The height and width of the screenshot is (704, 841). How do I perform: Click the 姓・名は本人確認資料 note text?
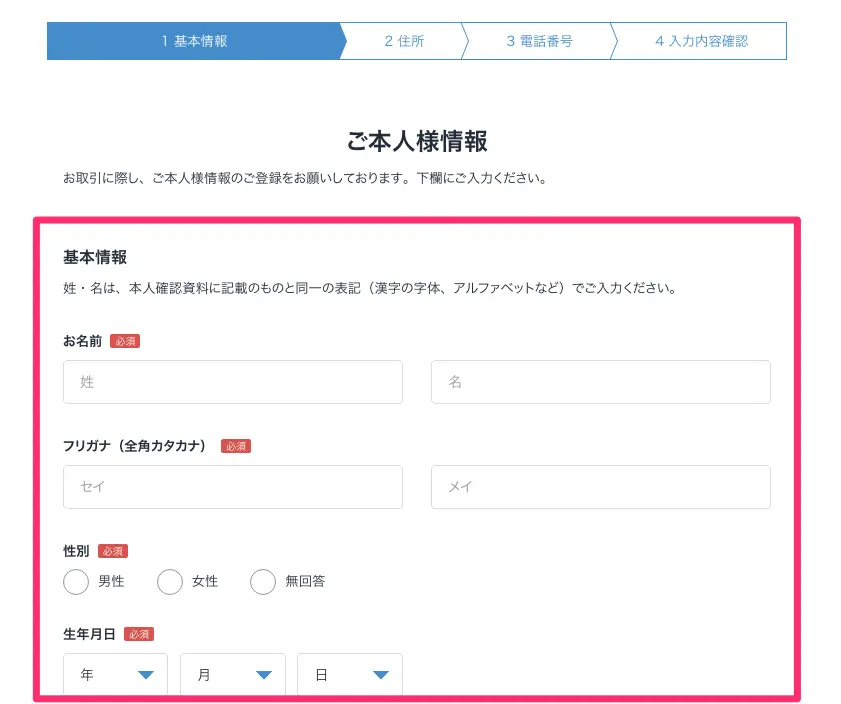tap(370, 288)
